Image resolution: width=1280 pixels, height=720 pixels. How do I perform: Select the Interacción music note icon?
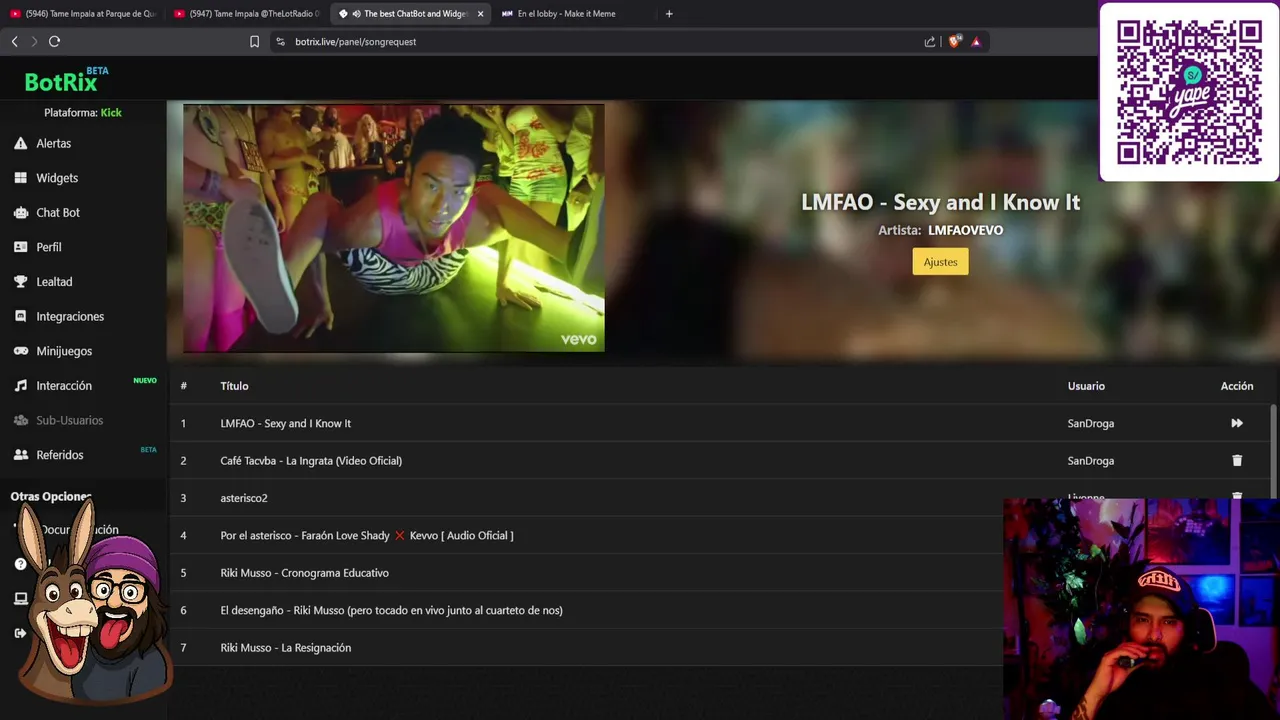point(20,386)
